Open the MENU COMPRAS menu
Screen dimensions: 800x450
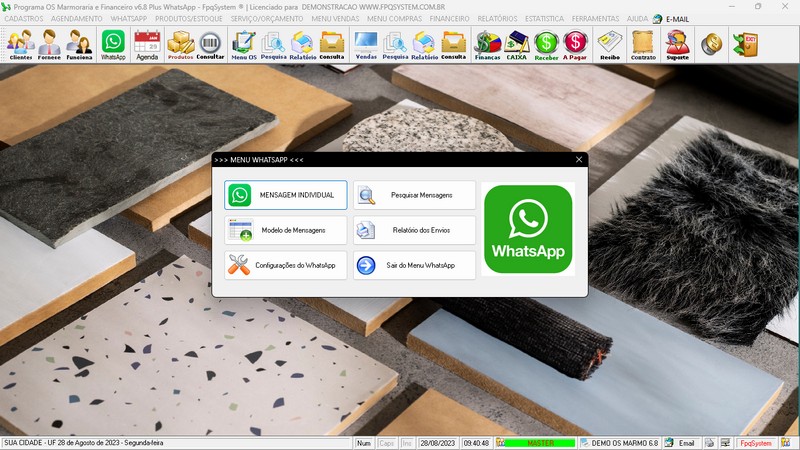394,19
